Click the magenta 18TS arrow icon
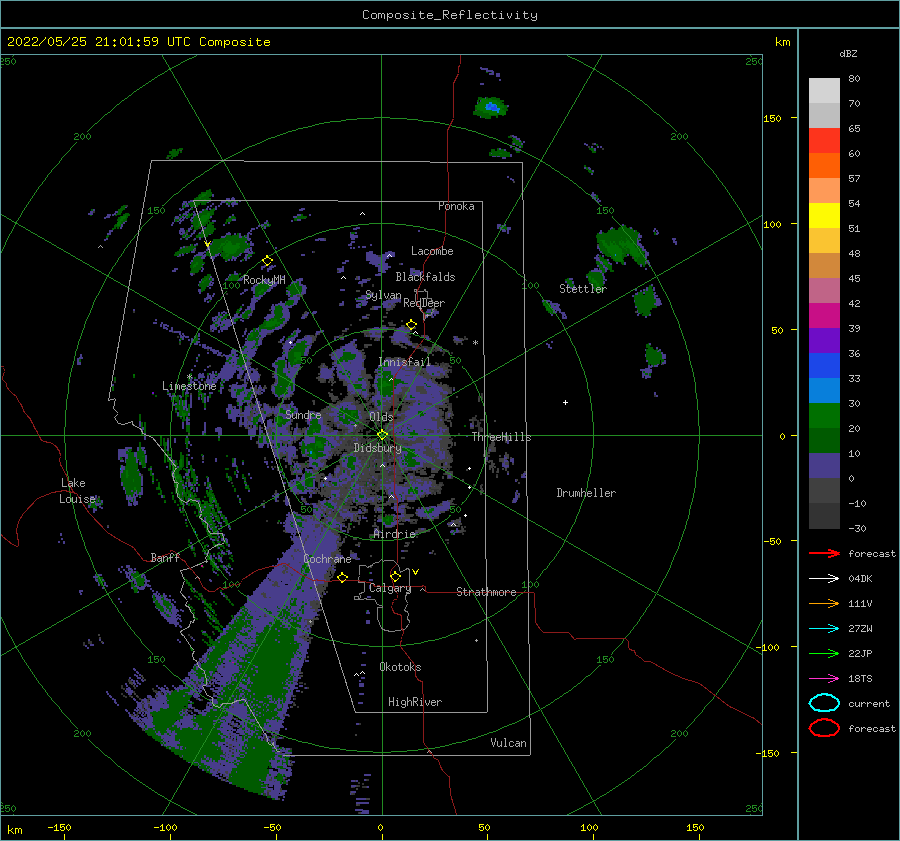Image resolution: width=900 pixels, height=841 pixels. point(824,679)
